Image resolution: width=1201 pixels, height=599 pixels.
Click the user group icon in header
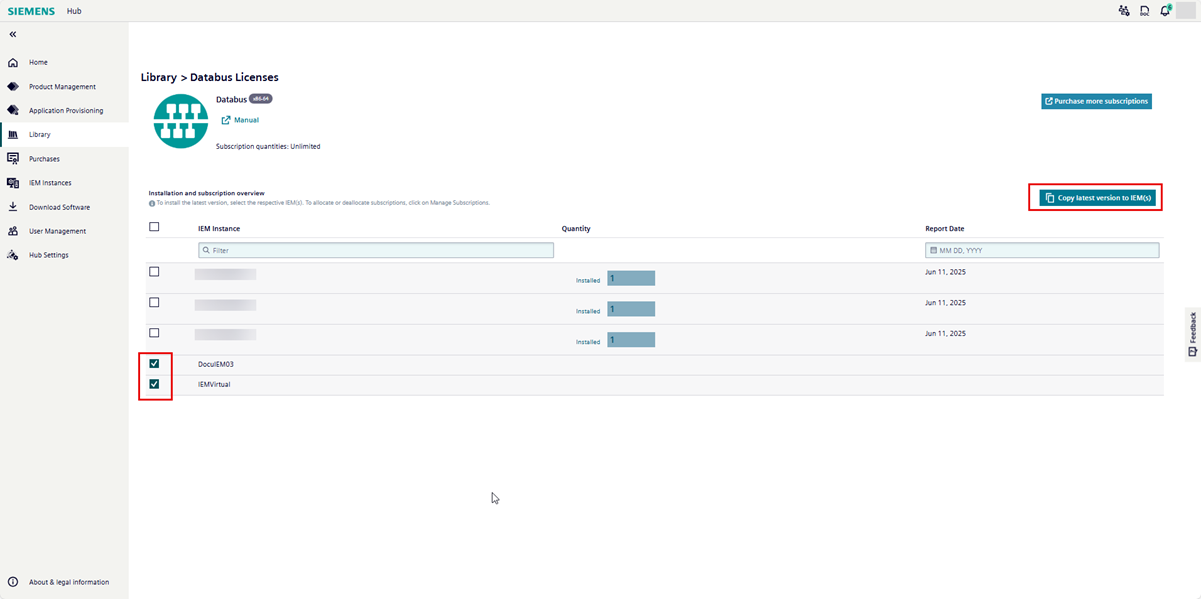click(x=1123, y=11)
